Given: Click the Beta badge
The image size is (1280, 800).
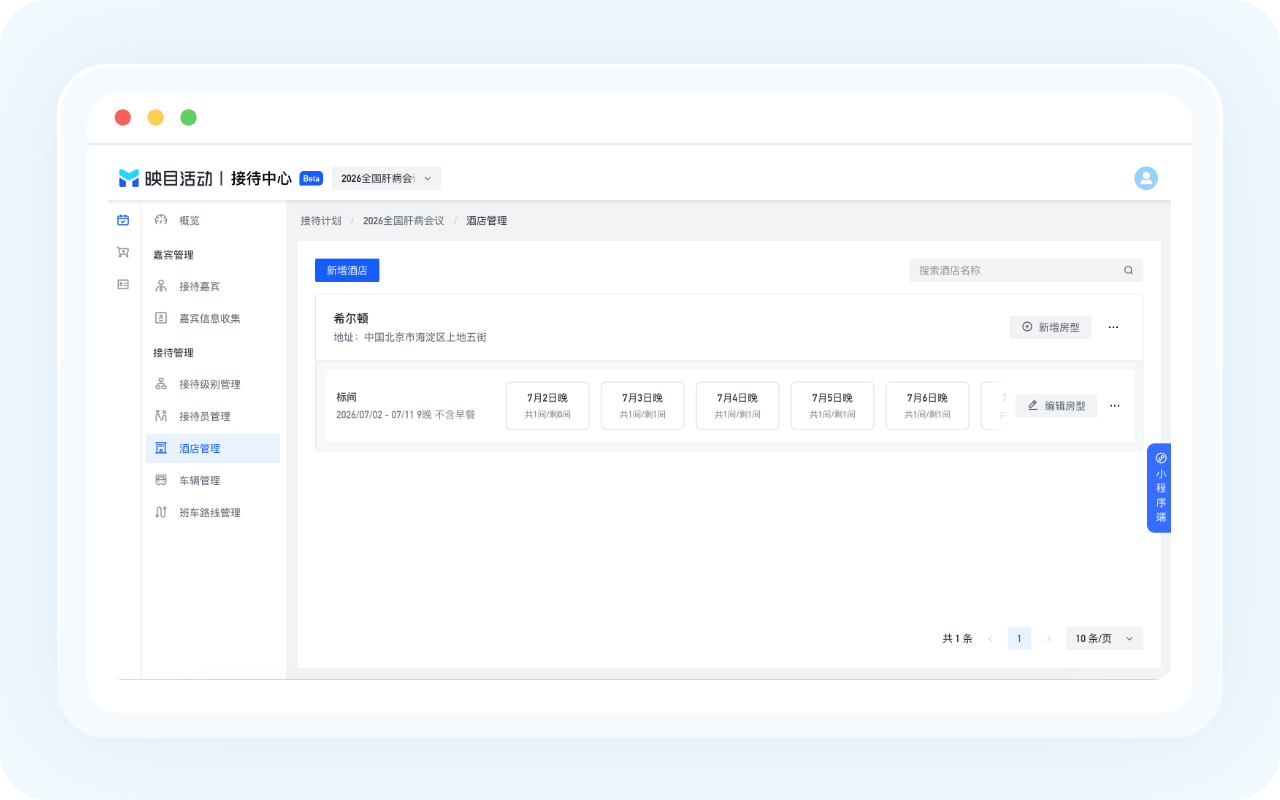Looking at the screenshot, I should [x=311, y=178].
